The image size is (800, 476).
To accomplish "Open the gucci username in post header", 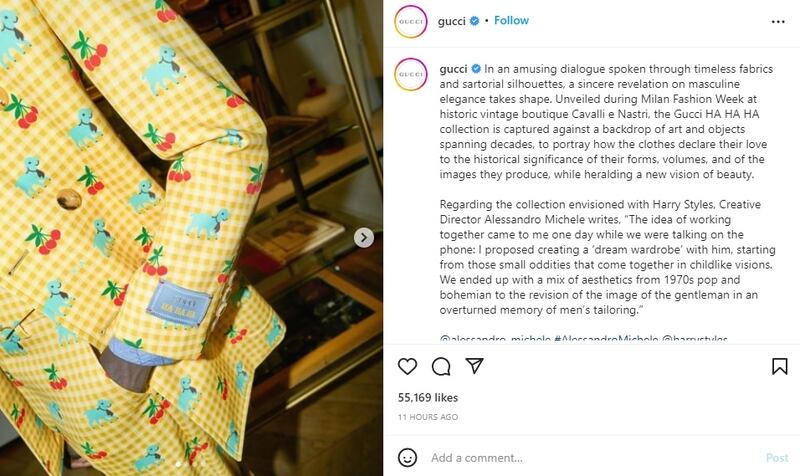I will point(452,21).
